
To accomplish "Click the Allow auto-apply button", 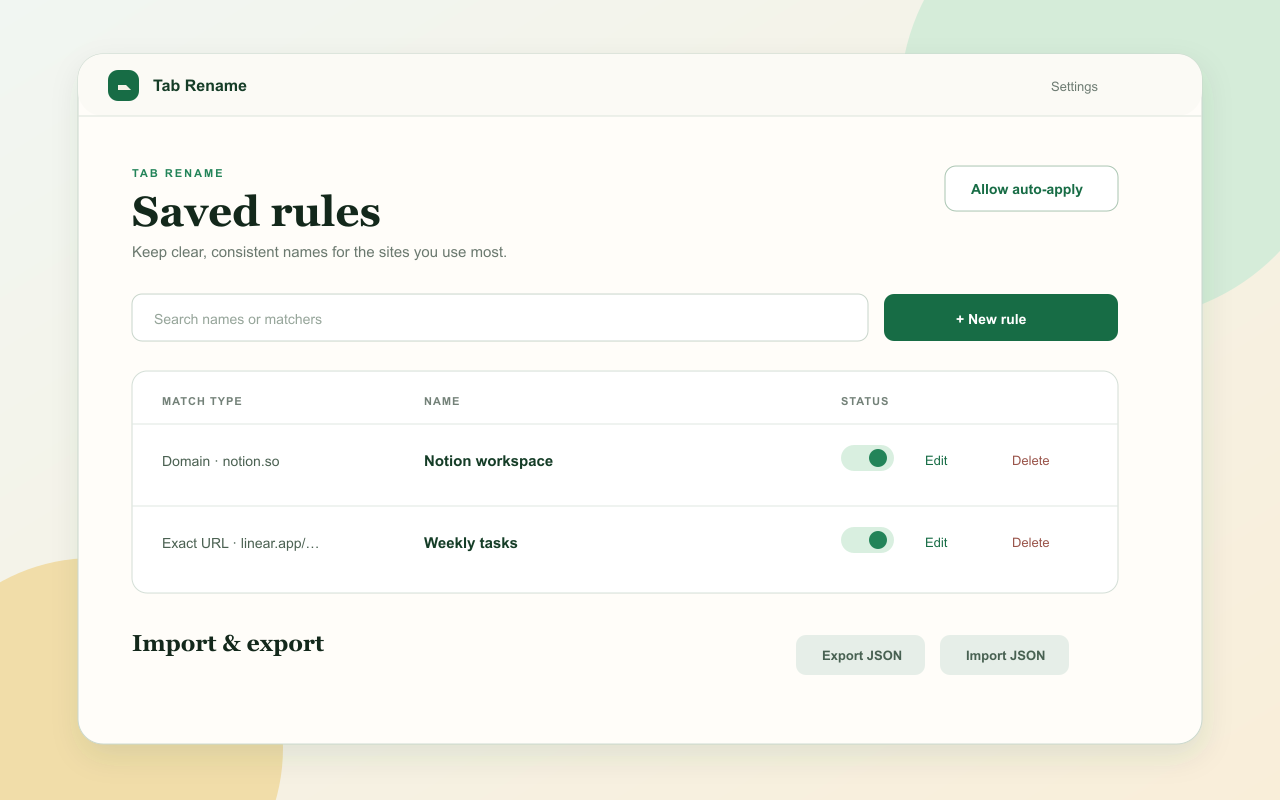I will 1031,189.
